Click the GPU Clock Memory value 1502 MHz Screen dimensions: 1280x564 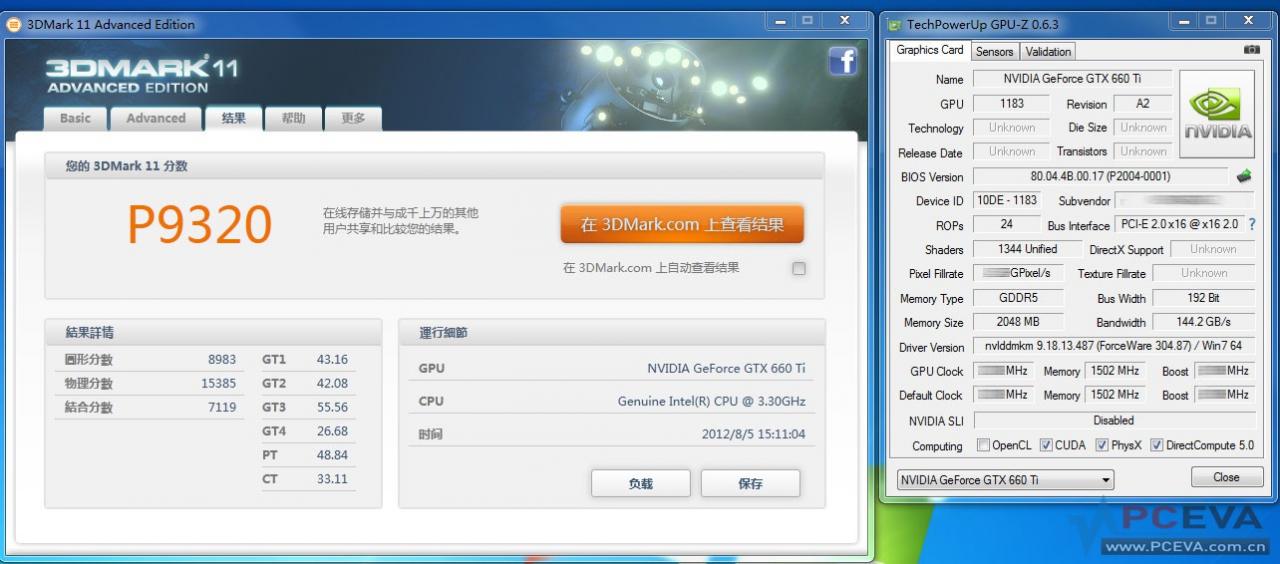pyautogui.click(x=1115, y=371)
